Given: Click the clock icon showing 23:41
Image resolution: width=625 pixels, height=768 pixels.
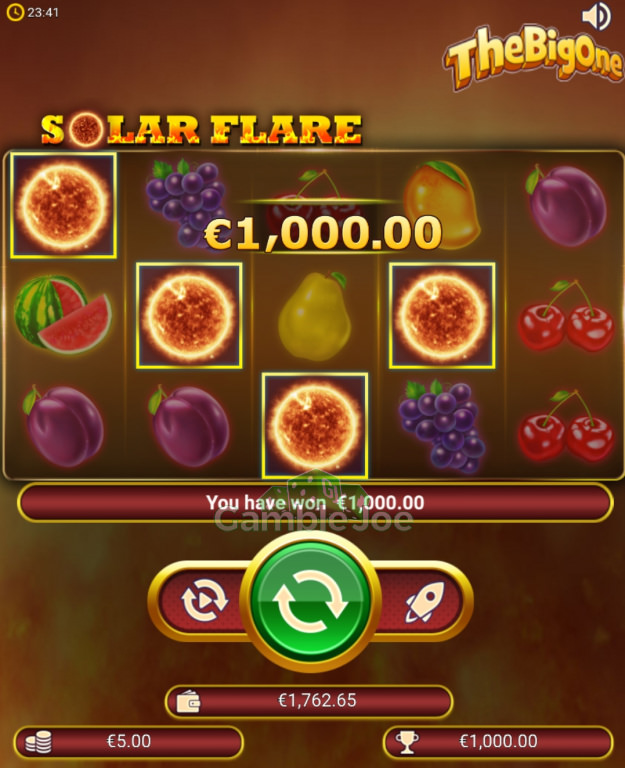Looking at the screenshot, I should [15, 12].
